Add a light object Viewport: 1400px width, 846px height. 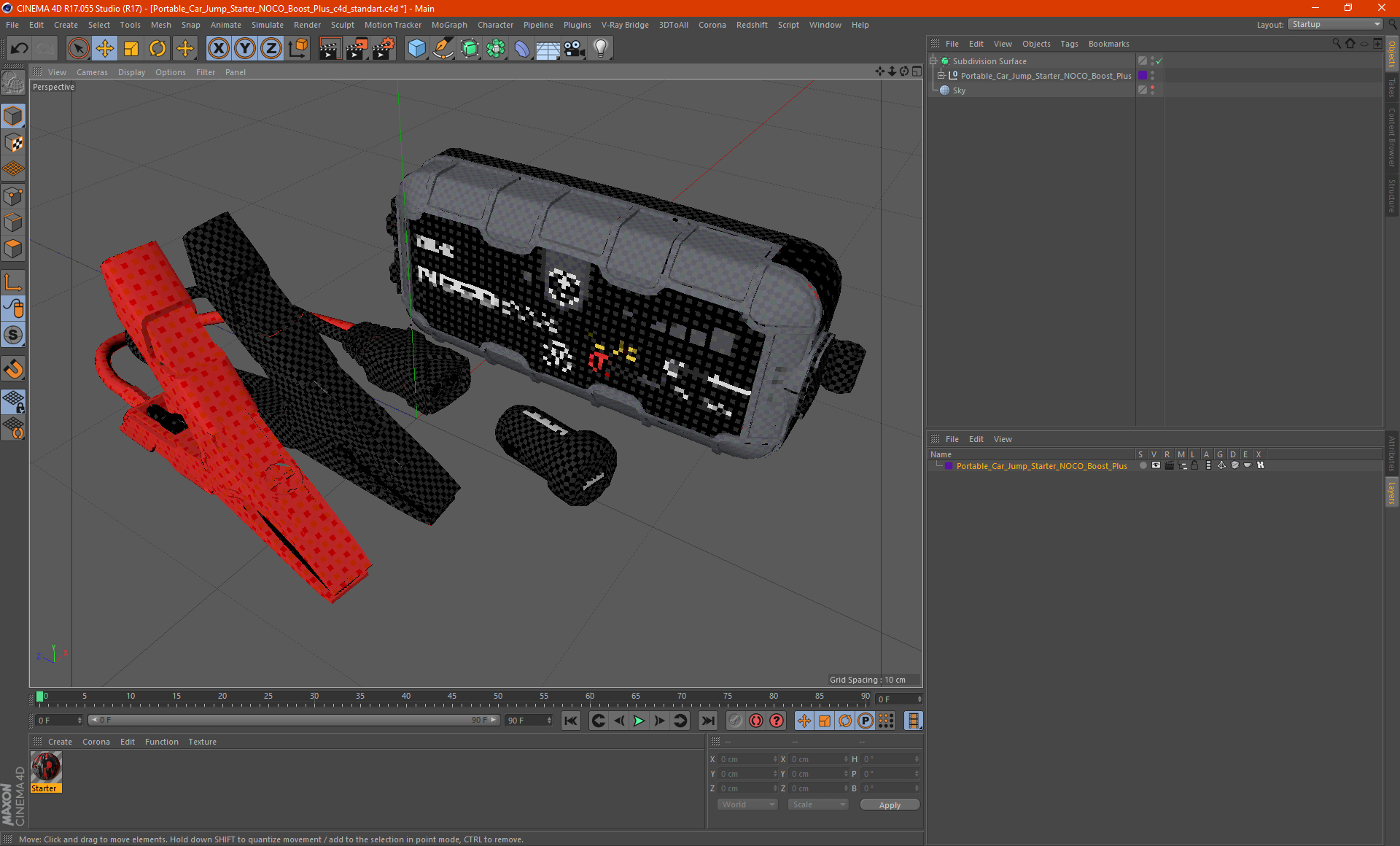click(601, 49)
